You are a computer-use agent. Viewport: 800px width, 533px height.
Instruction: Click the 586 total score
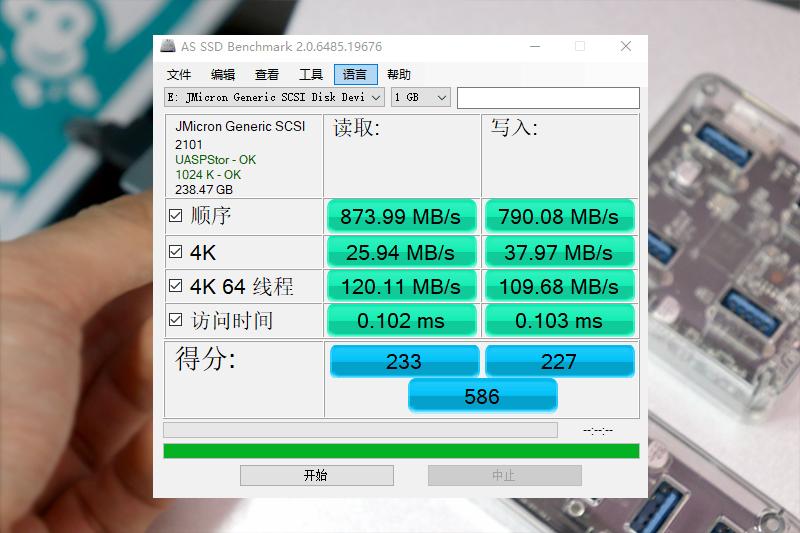coord(483,396)
